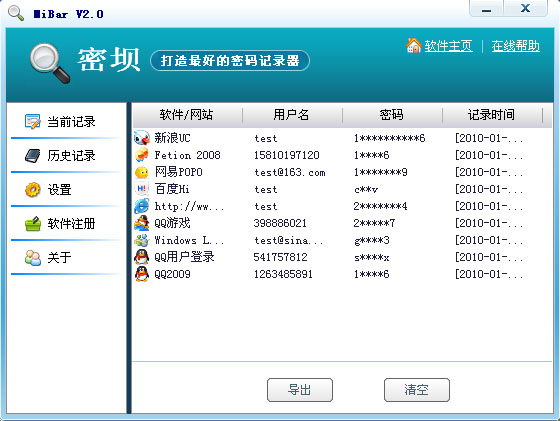Click username test@163.com

290,172
